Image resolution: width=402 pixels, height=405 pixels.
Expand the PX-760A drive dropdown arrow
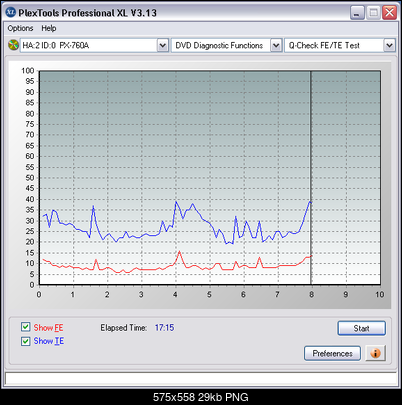[162, 45]
